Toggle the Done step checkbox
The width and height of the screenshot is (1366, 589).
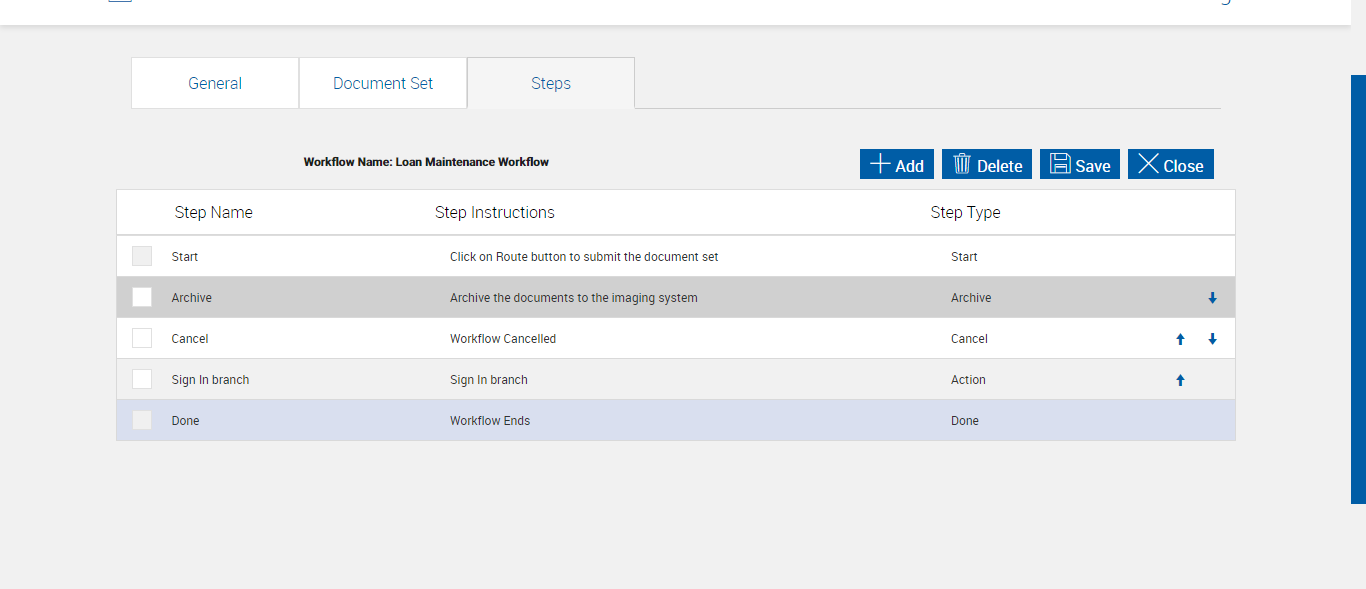[142, 420]
